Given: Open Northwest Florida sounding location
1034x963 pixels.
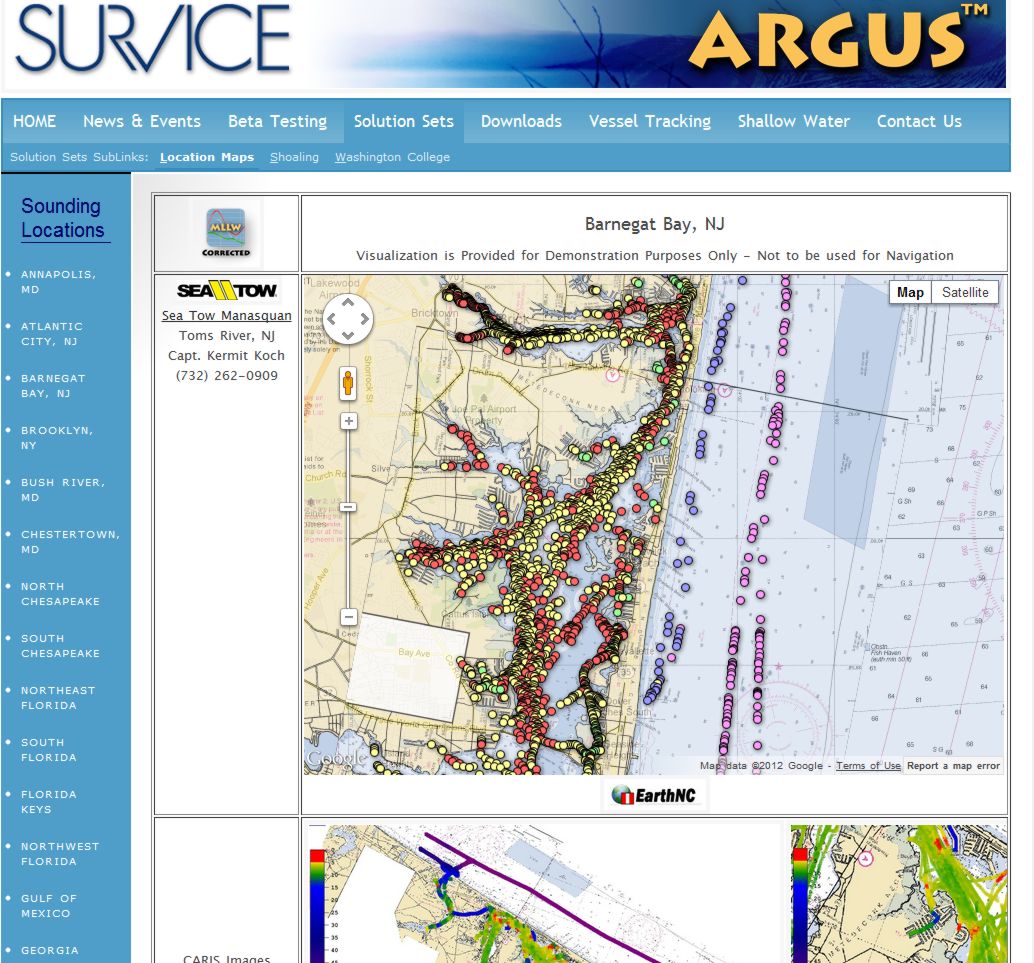Looking at the screenshot, I should pyautogui.click(x=60, y=854).
